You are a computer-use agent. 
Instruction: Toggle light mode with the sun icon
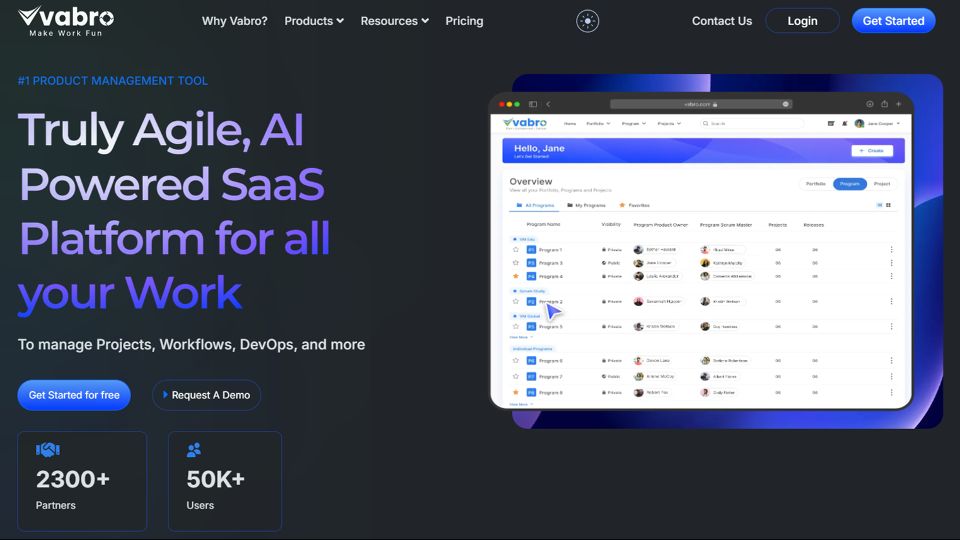point(587,21)
